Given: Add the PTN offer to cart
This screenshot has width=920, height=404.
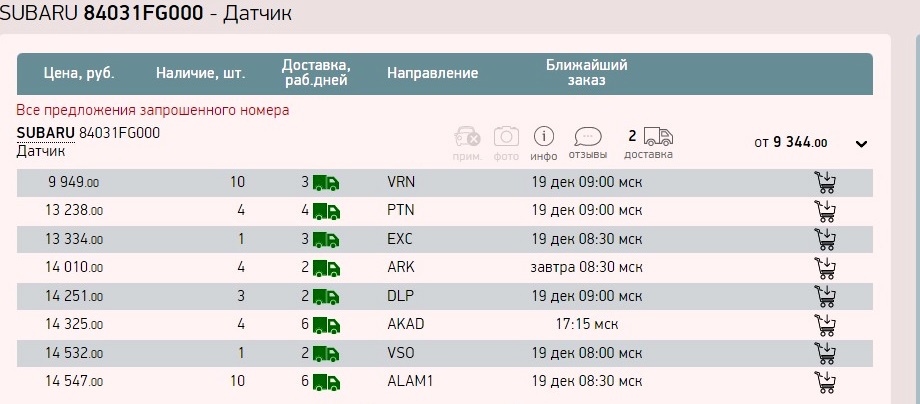Looking at the screenshot, I should click(x=826, y=211).
